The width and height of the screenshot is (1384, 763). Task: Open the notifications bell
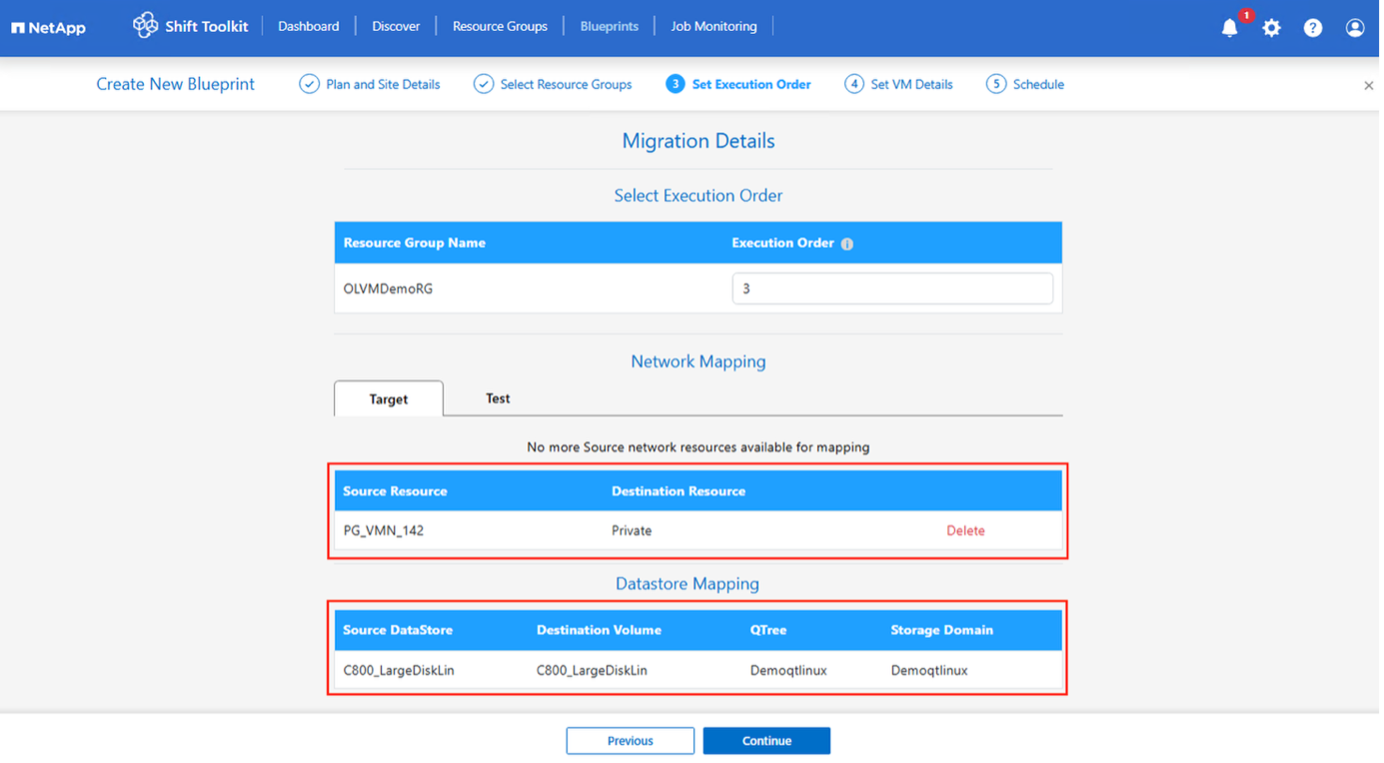click(x=1229, y=28)
